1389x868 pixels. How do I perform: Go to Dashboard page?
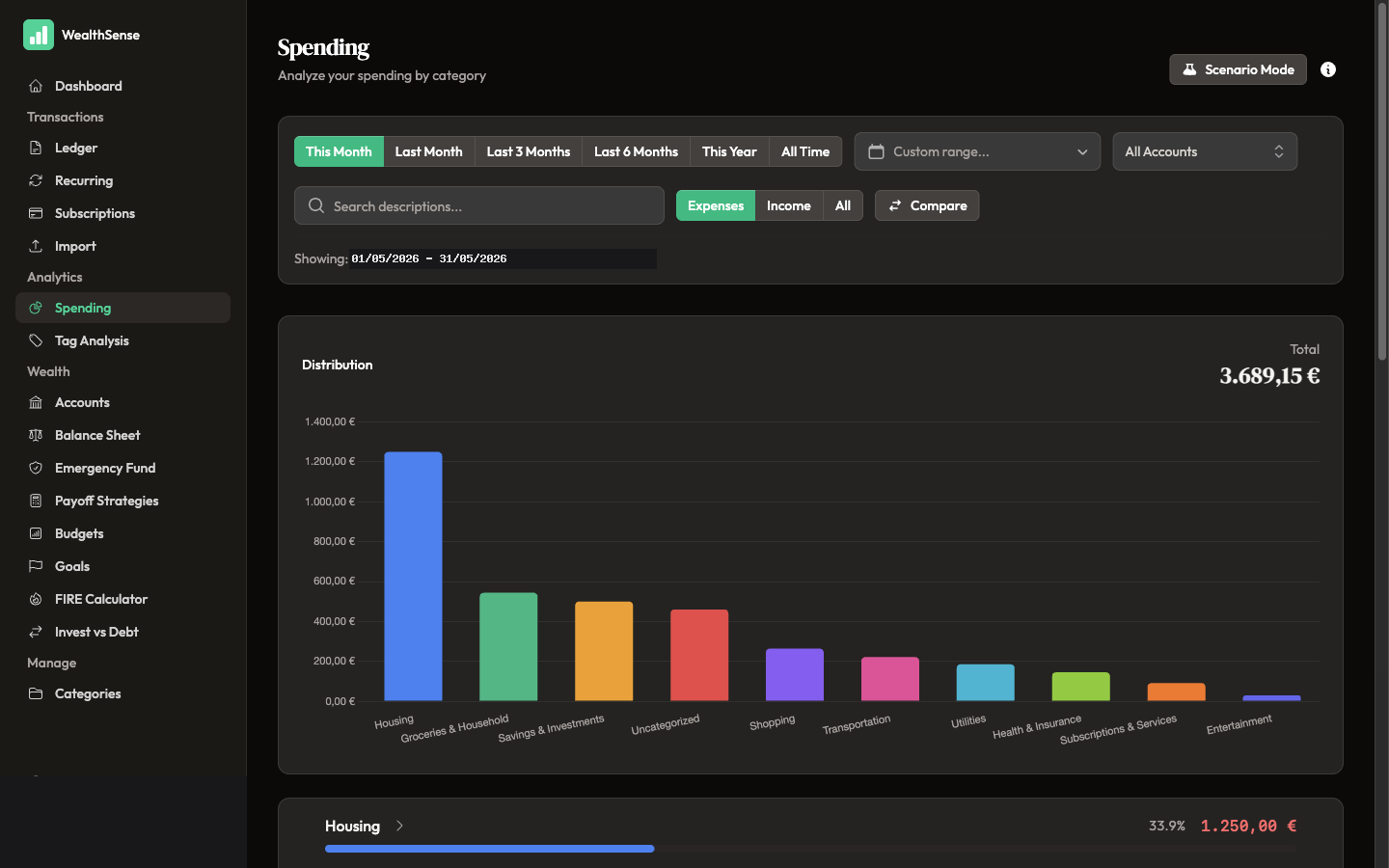(123, 86)
